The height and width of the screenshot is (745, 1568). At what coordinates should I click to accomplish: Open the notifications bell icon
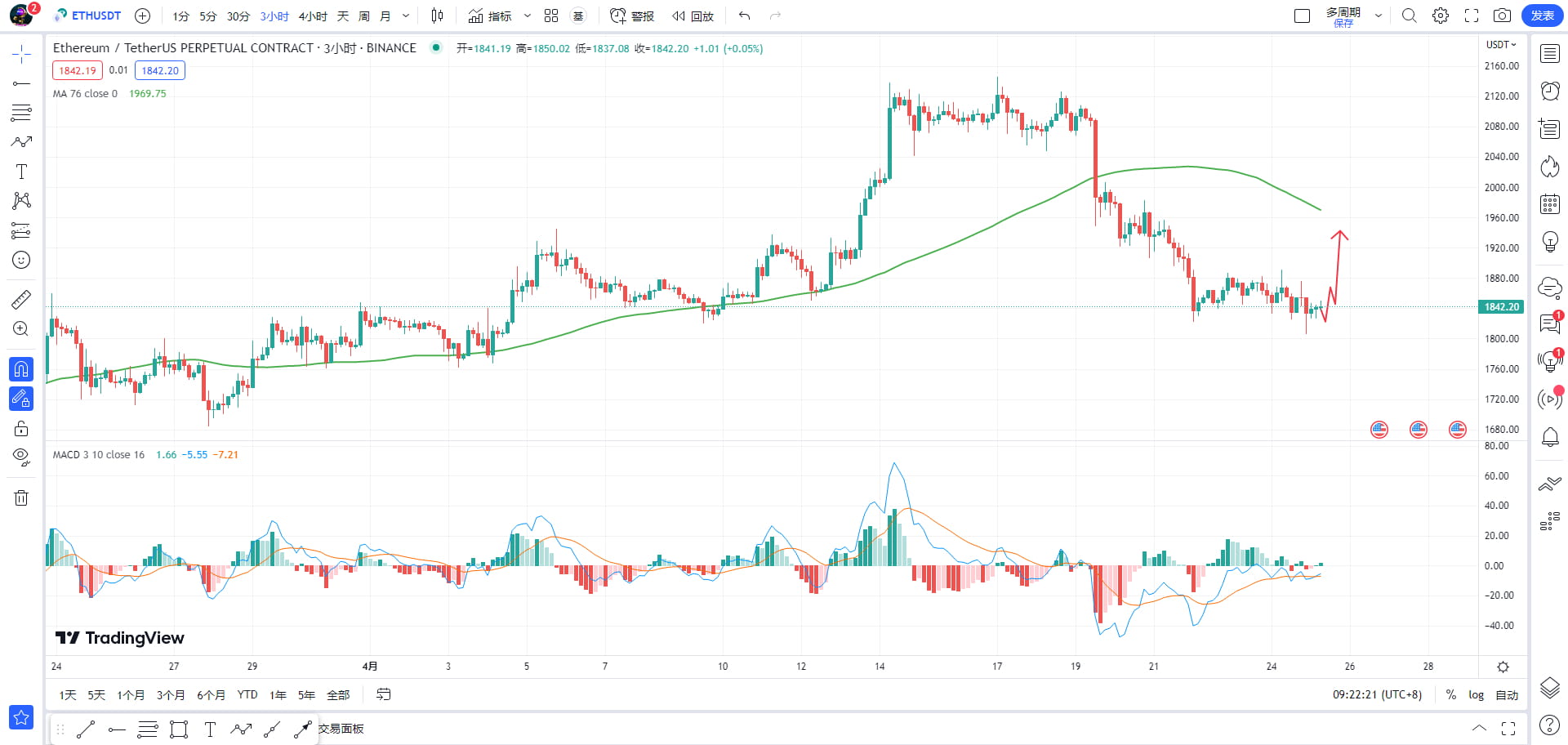1550,437
